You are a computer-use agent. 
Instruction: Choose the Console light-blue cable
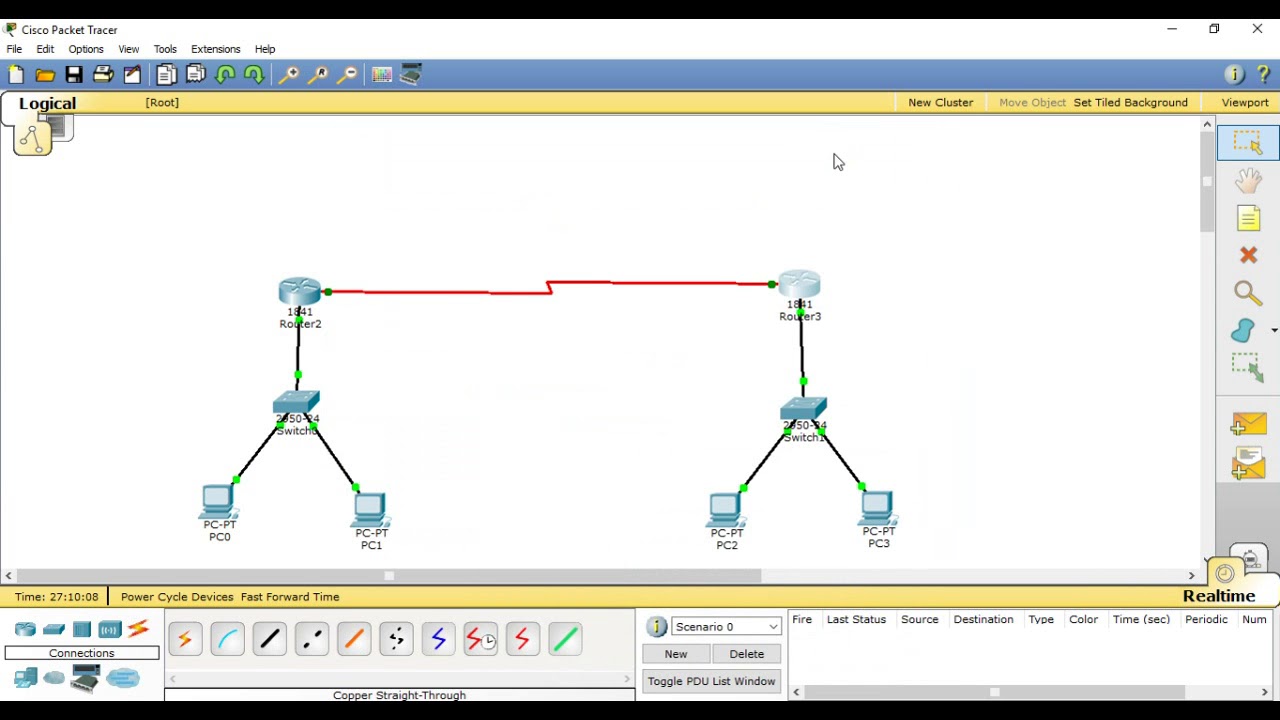227,639
